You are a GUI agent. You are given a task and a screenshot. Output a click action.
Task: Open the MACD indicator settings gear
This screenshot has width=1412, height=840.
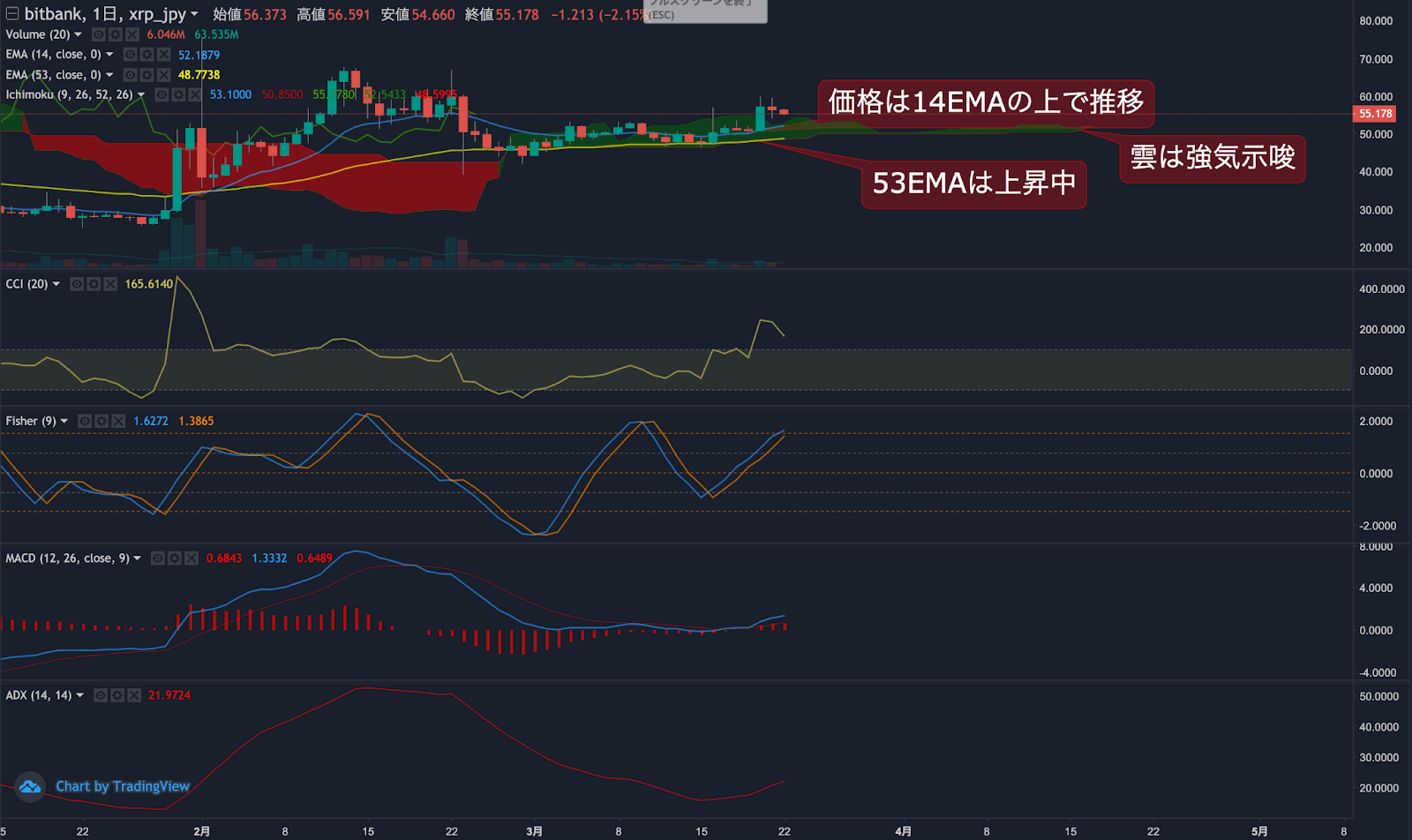175,558
